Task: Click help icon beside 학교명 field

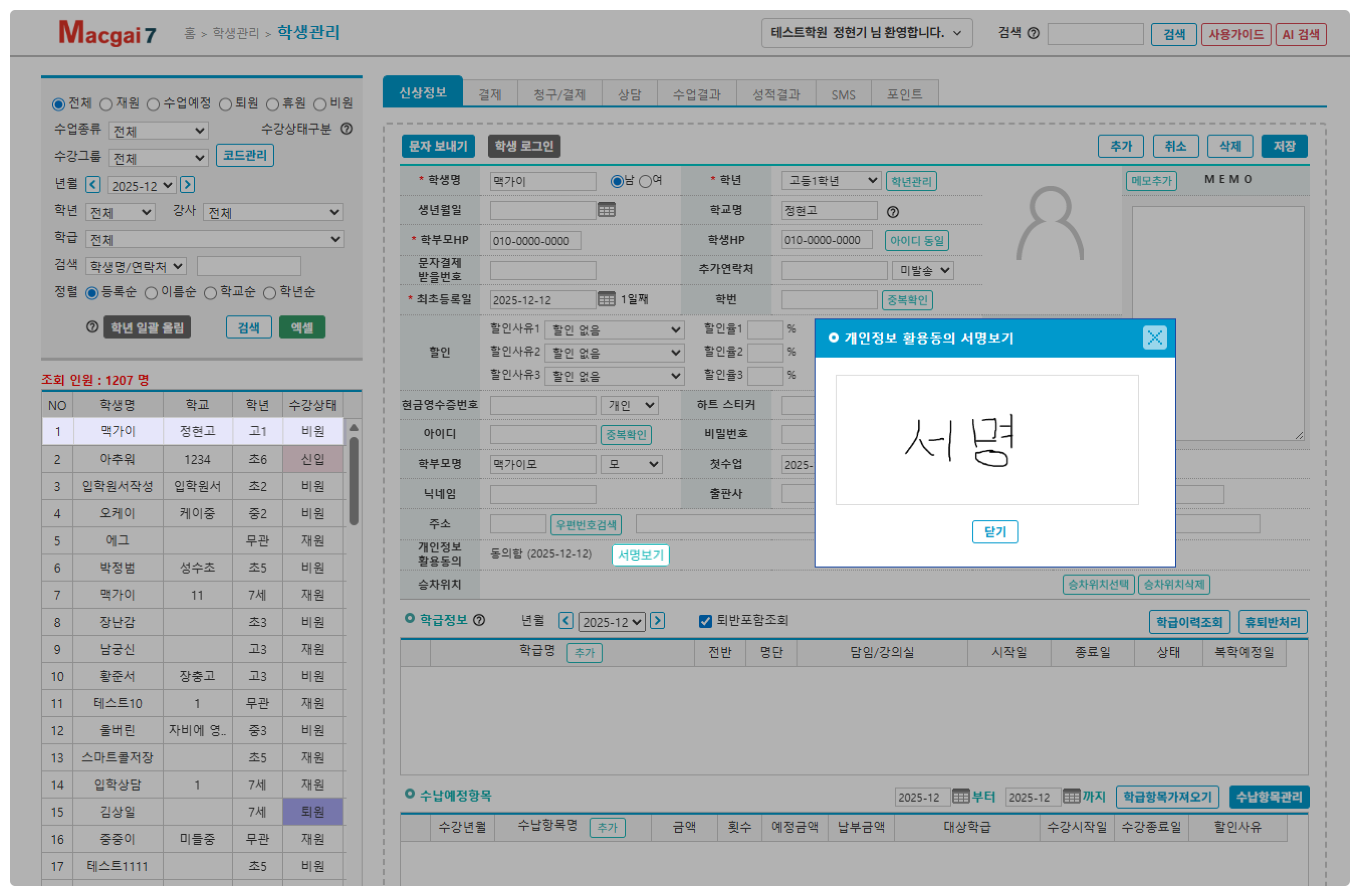Action: 892,212
